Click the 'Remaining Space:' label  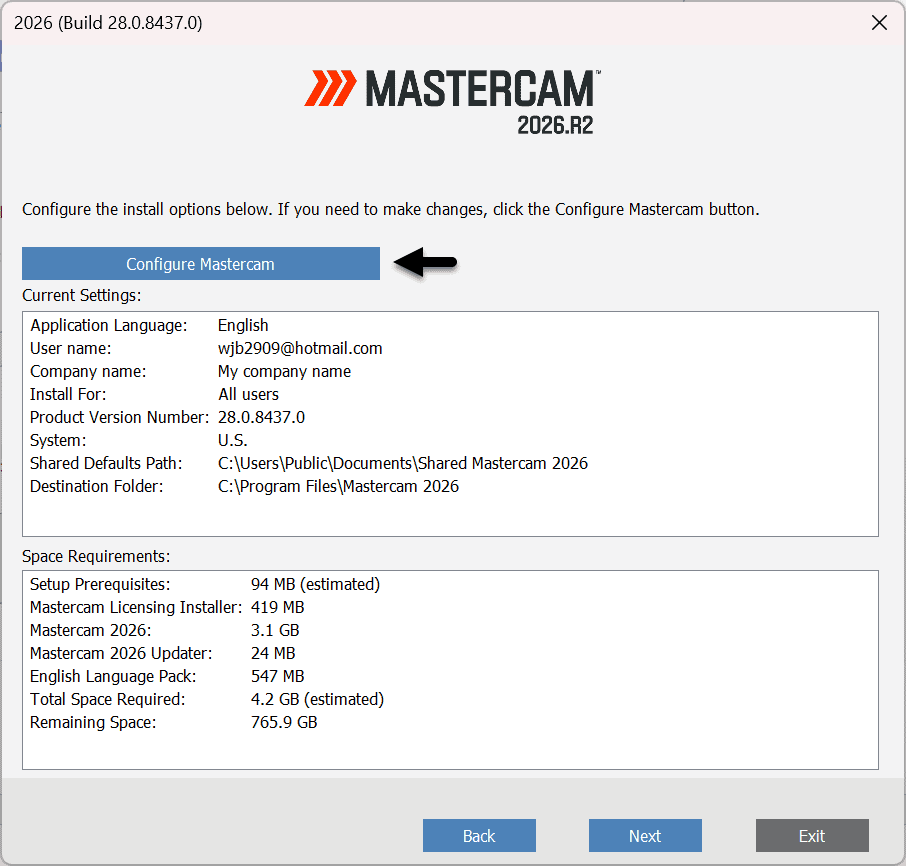point(93,722)
